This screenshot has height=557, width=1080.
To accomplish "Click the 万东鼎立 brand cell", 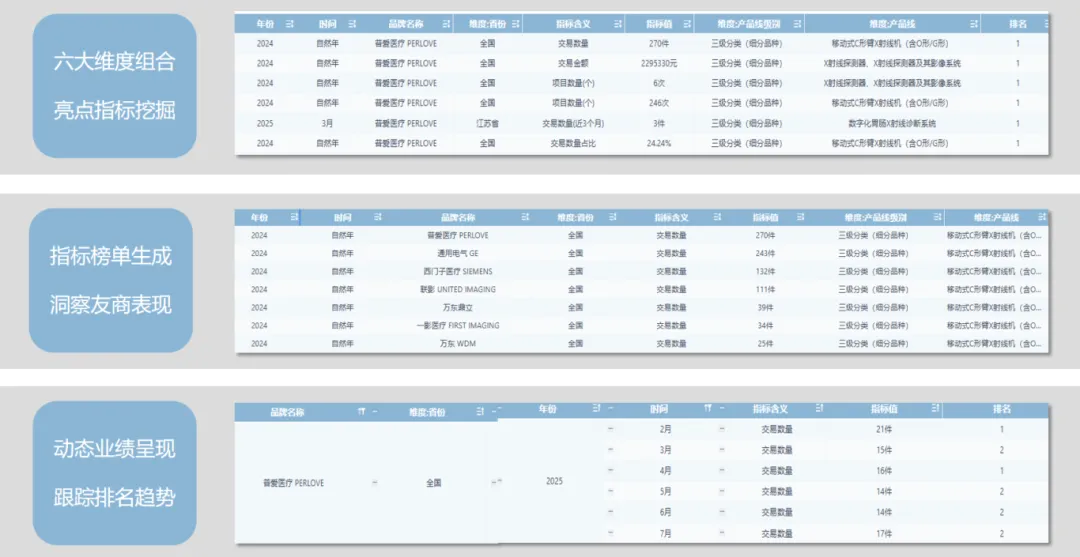I will click(458, 307).
